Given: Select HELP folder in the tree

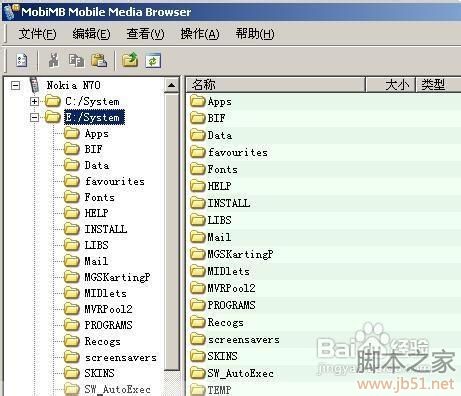Looking at the screenshot, I should (x=96, y=213).
